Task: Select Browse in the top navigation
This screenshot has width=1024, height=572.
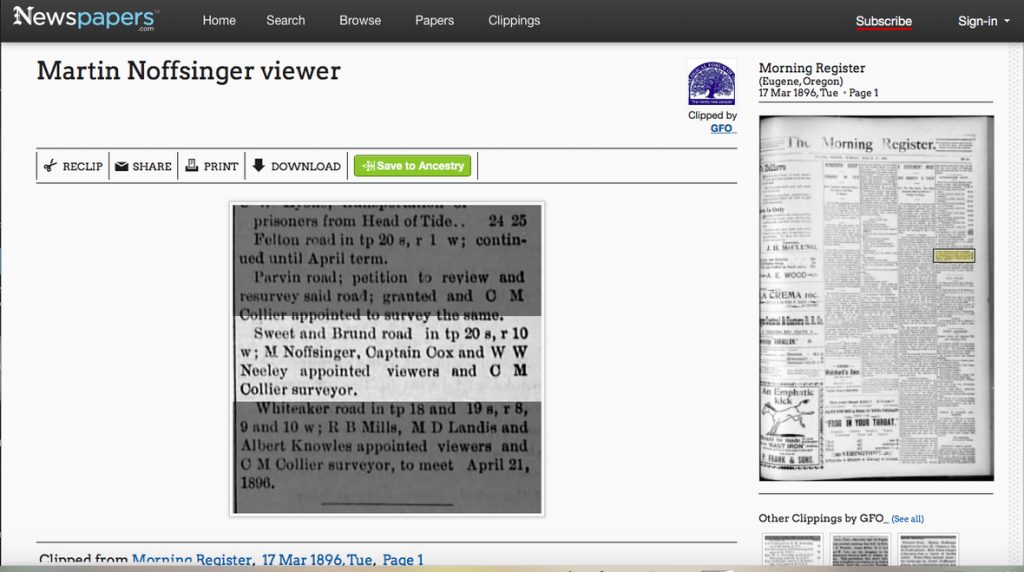Action: [360, 21]
